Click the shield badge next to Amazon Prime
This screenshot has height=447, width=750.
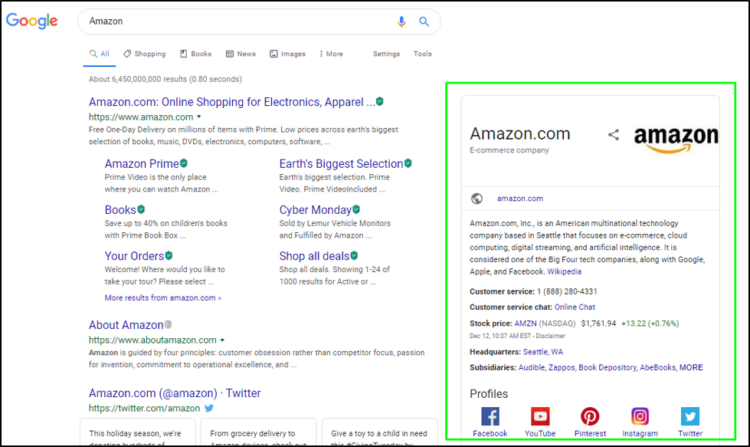click(x=184, y=163)
